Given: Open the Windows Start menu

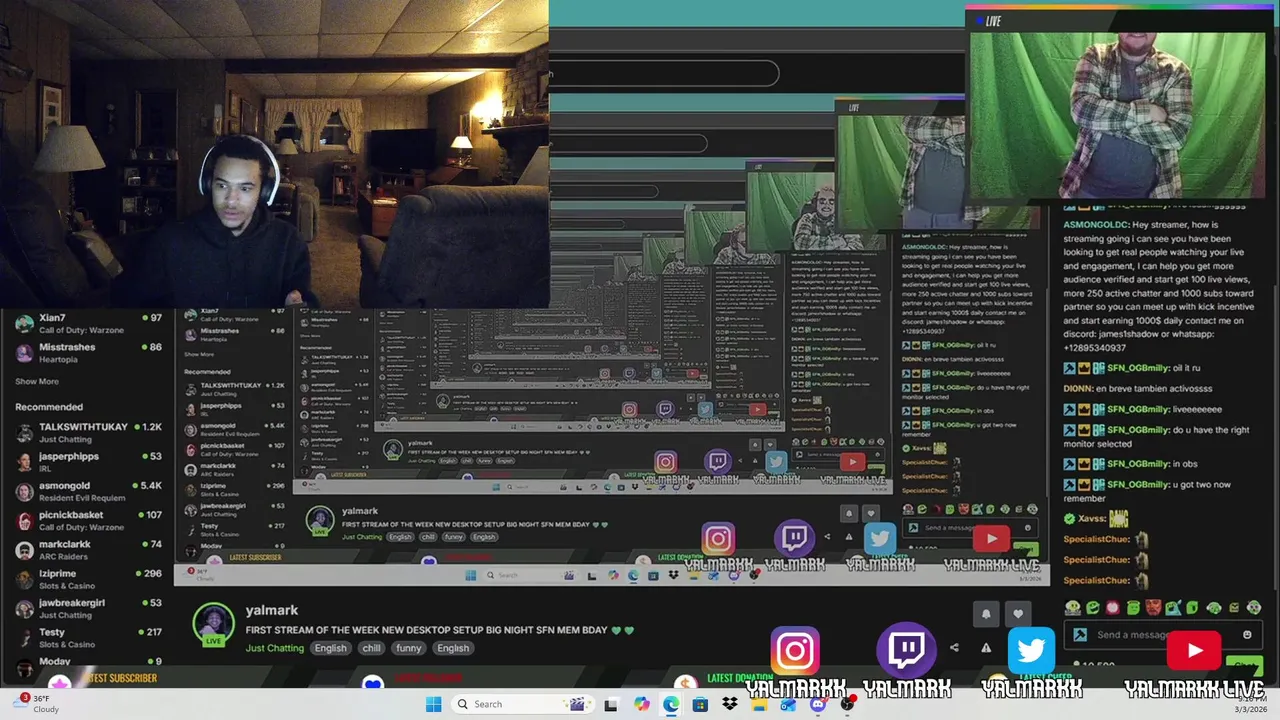Looking at the screenshot, I should [433, 704].
